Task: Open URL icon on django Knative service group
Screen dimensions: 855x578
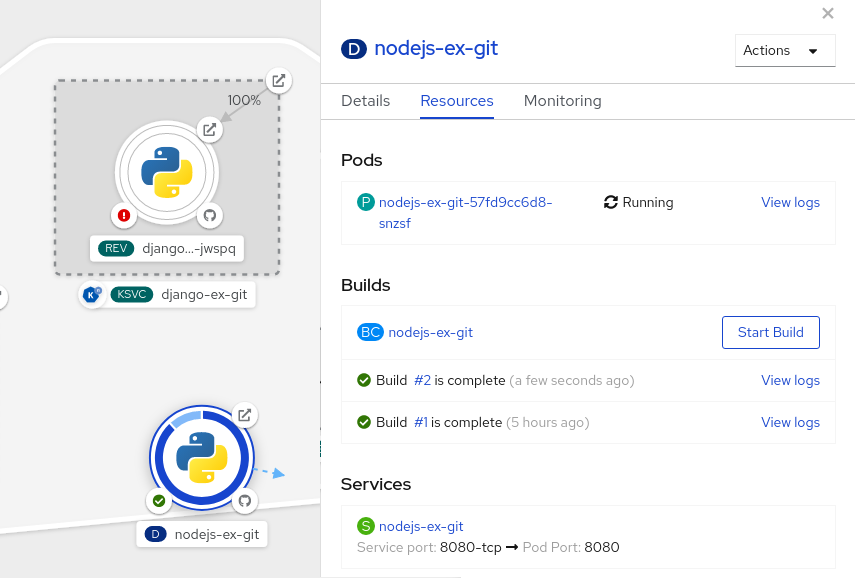Action: 279,81
